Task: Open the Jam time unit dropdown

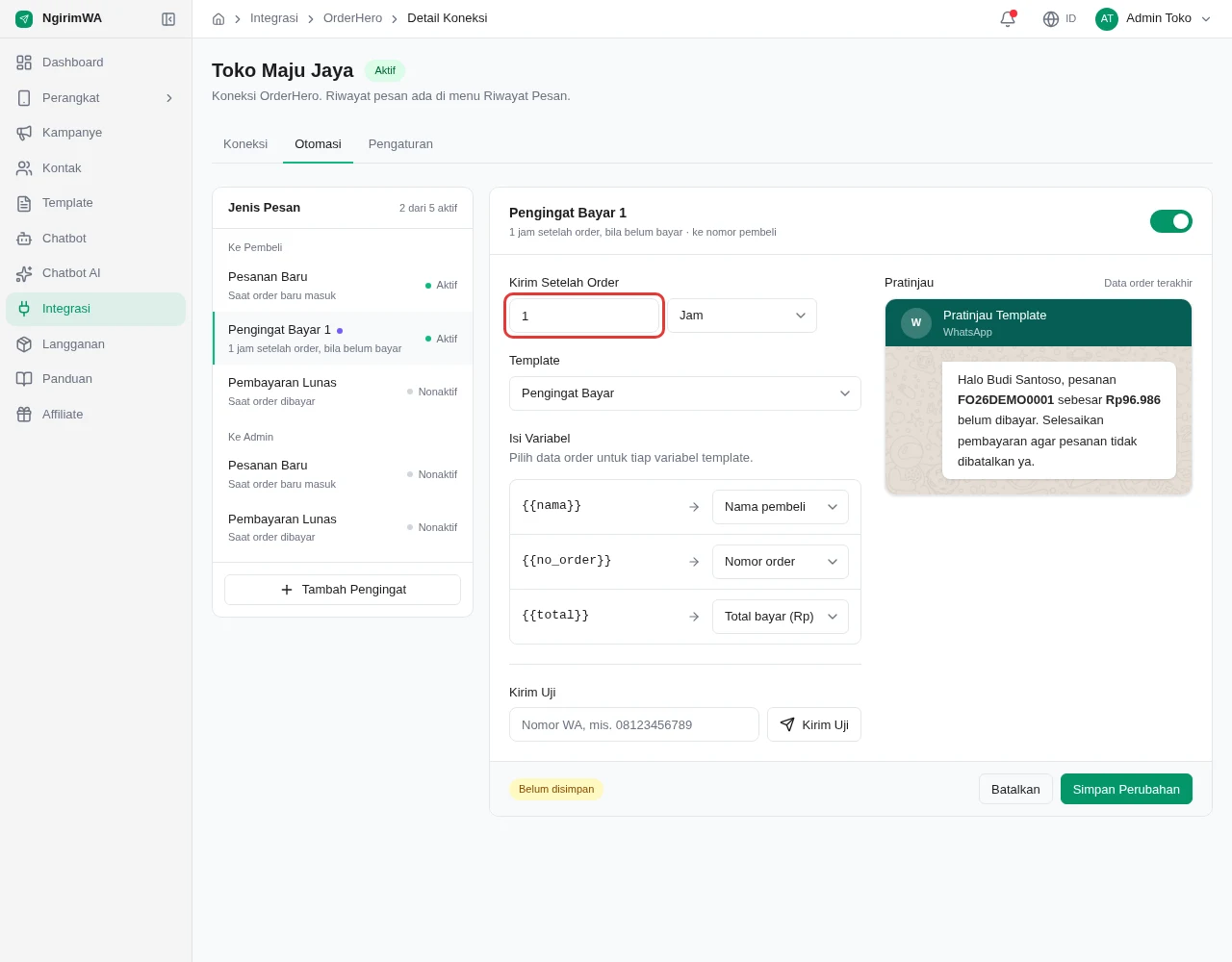Action: [742, 316]
